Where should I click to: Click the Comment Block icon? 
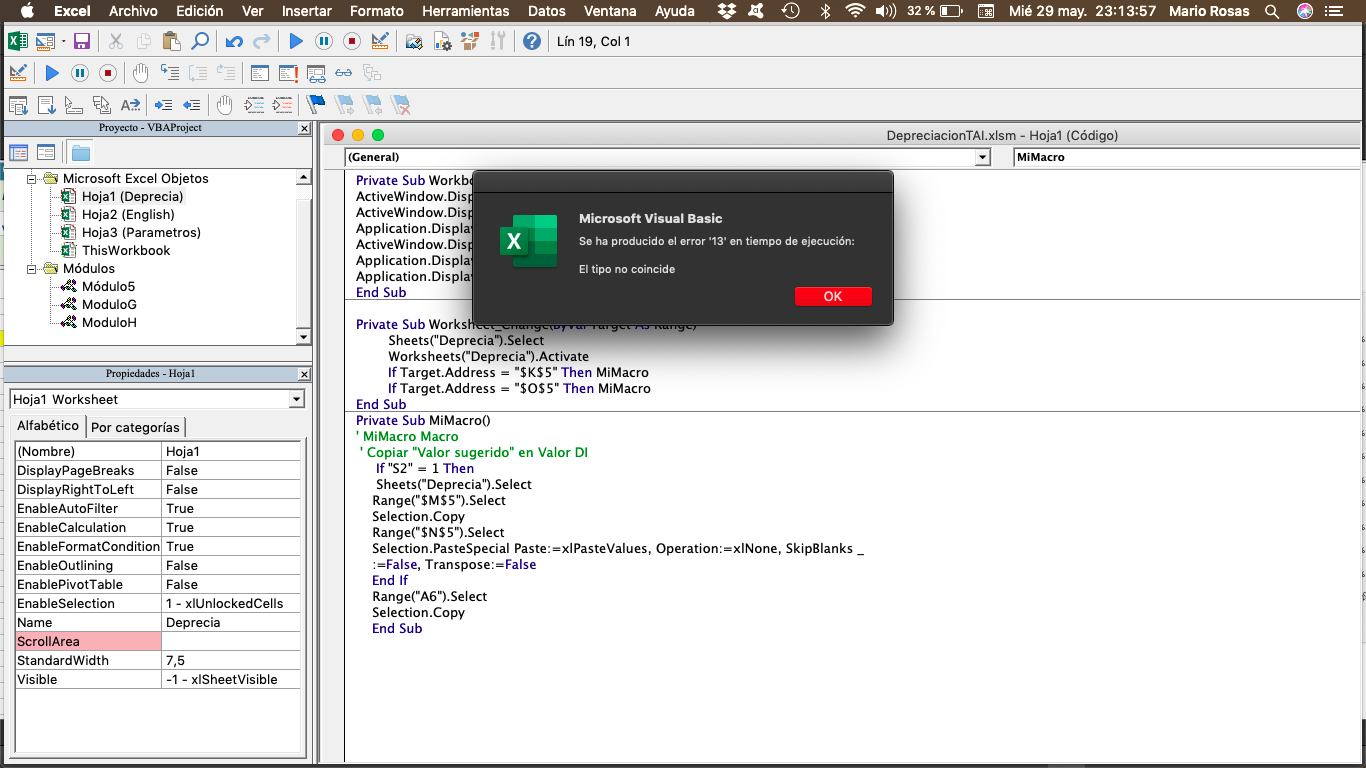[x=254, y=105]
